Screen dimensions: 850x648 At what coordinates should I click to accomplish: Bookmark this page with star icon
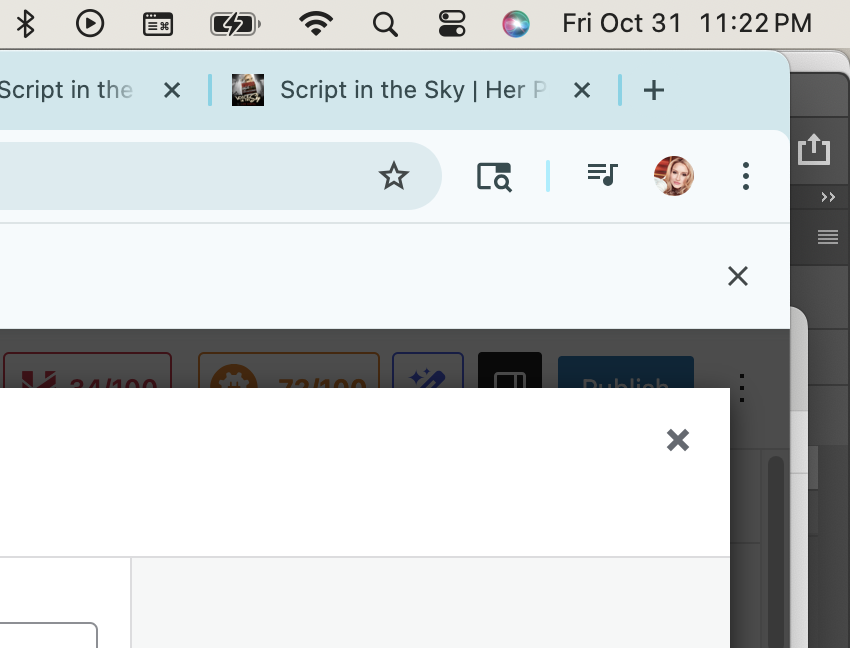click(394, 176)
